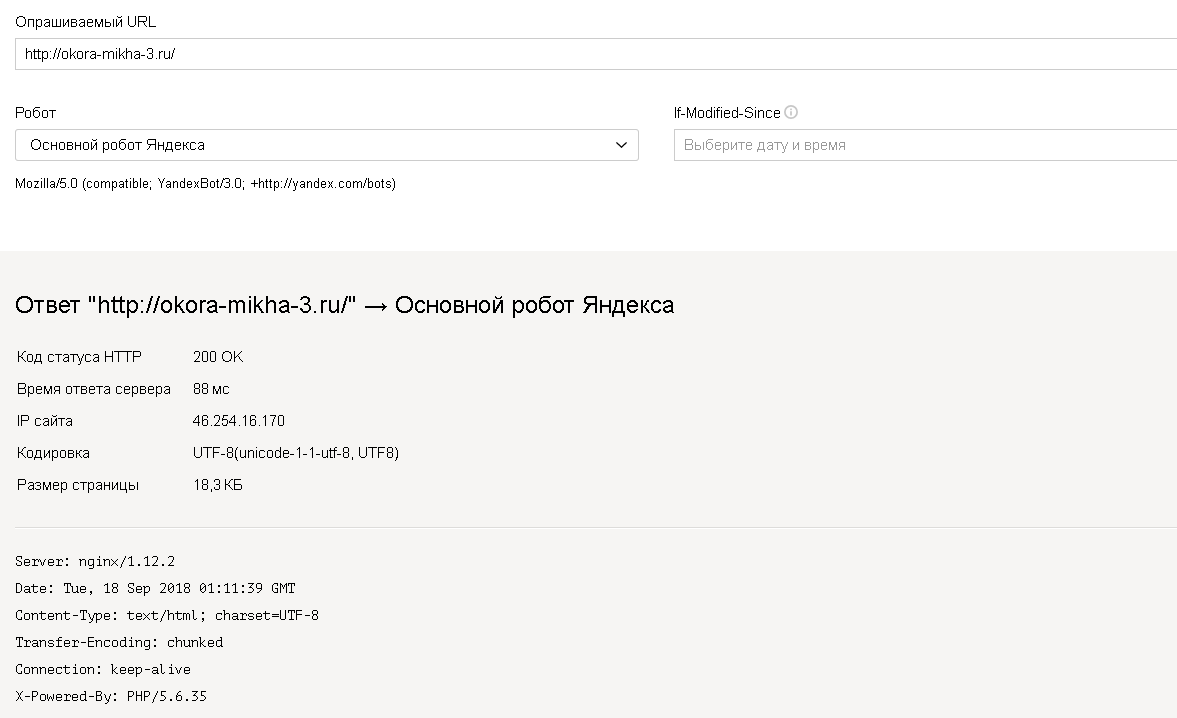Screen dimensions: 1177x718
Task: Click the Ответ response heading
Action: 345,305
